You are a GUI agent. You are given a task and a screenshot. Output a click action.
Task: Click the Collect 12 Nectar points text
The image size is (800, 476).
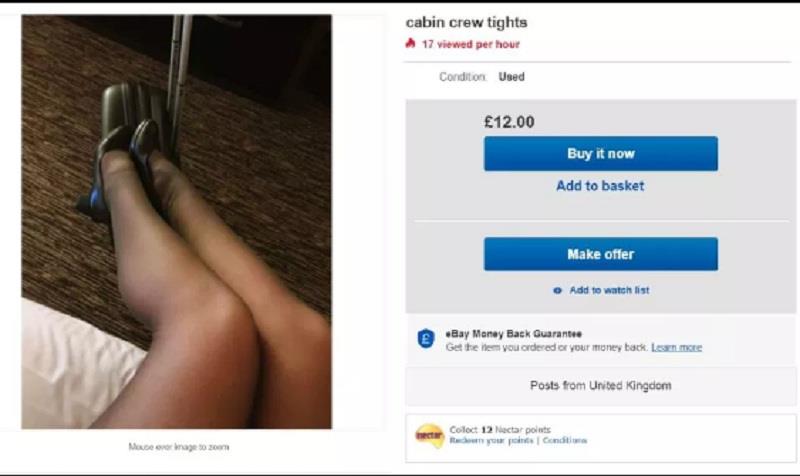tap(500, 430)
